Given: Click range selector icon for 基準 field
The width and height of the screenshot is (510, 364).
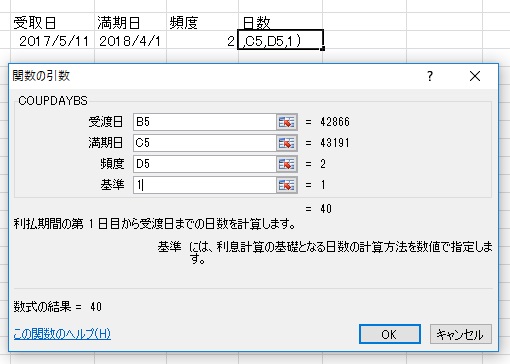Looking at the screenshot, I should coord(287,185).
